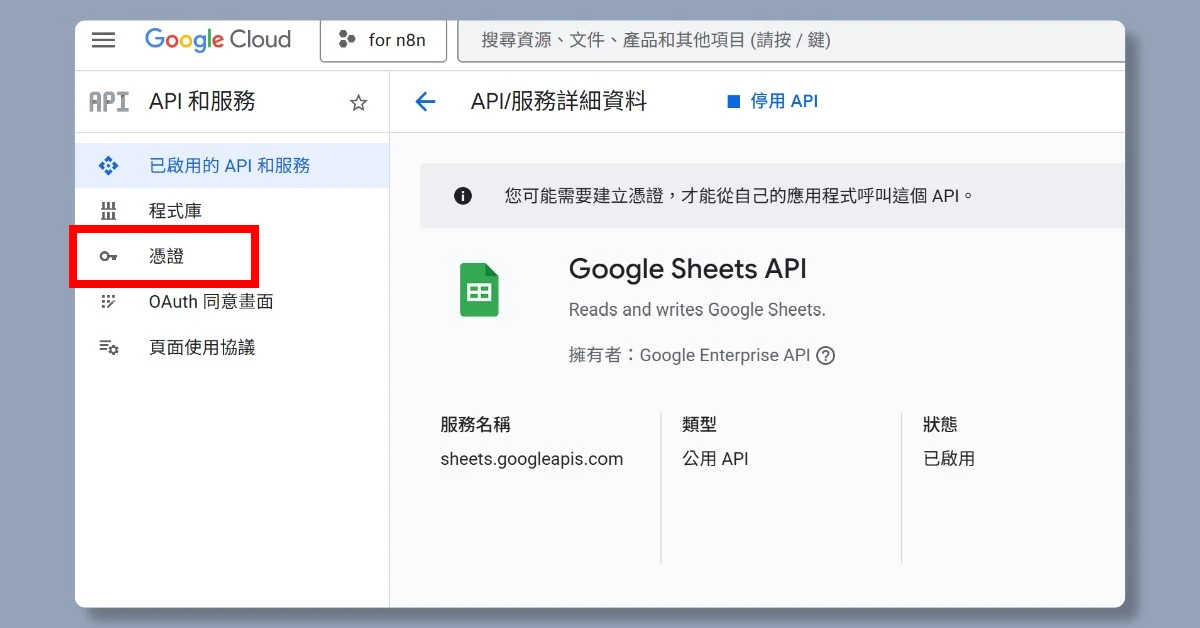The width and height of the screenshot is (1200, 628).
Task: Click the library icon beside 程式庫
Action: point(108,211)
